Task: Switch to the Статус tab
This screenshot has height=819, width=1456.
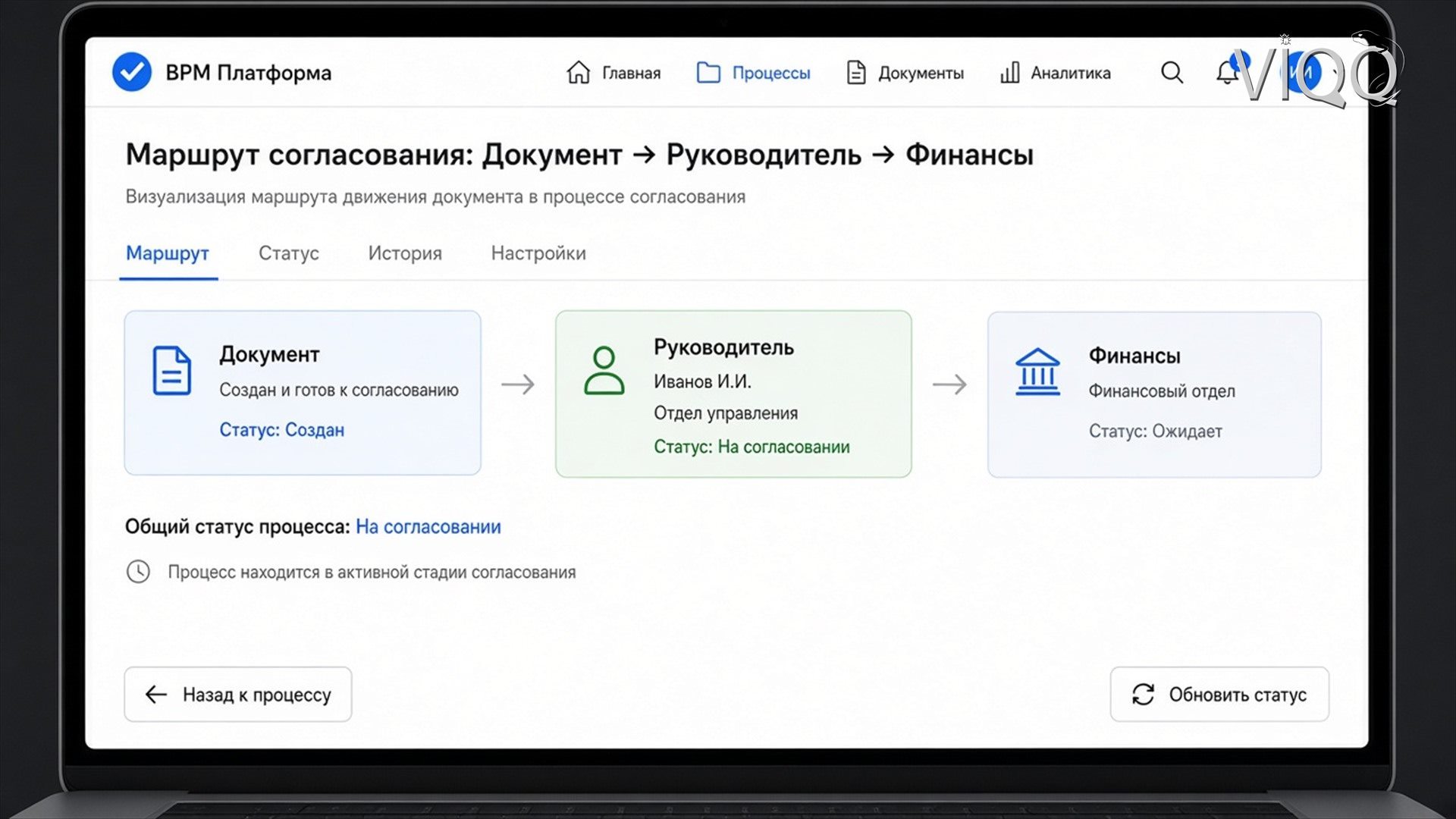Action: (x=288, y=253)
